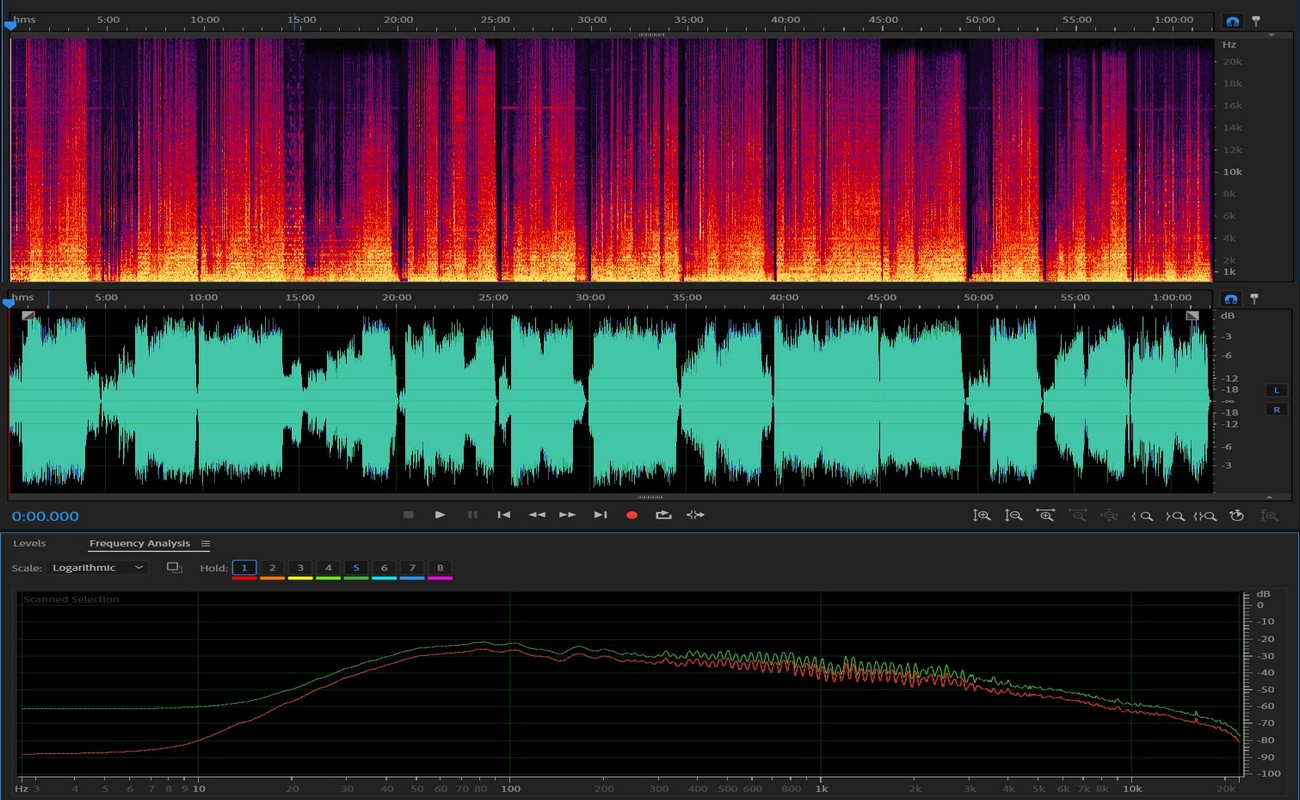This screenshot has height=800, width=1300.
Task: Click the 0:00.000 timecode display
Action: (45, 517)
